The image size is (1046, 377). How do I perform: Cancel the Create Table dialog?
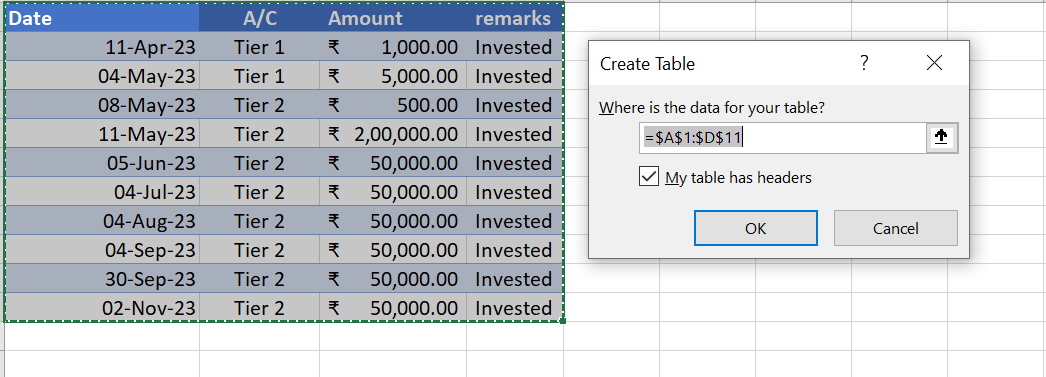(895, 228)
